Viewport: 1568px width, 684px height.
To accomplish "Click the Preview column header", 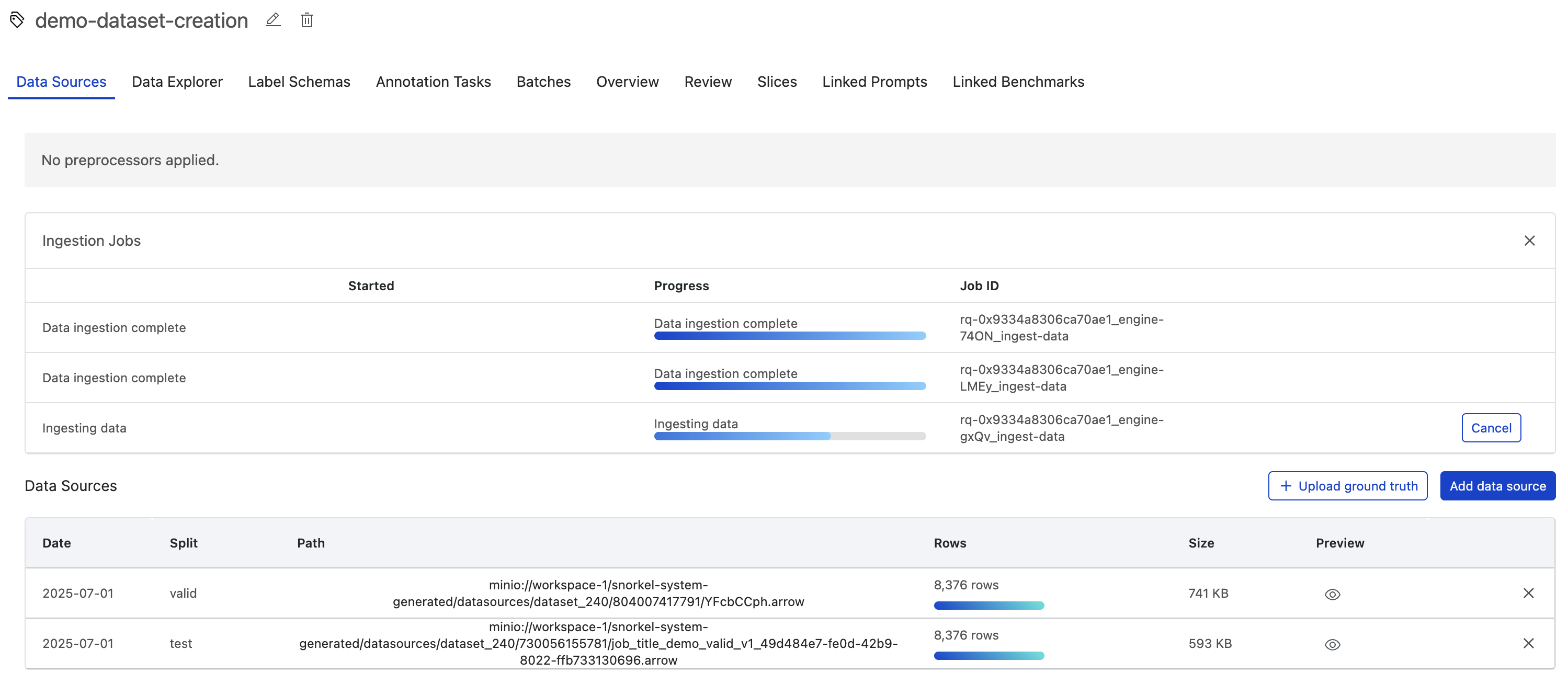I will 1340,543.
